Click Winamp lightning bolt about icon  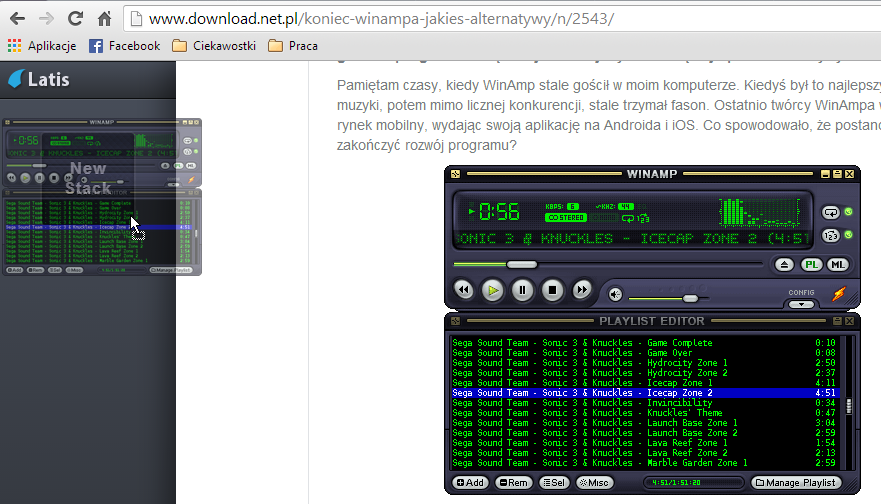(839, 293)
